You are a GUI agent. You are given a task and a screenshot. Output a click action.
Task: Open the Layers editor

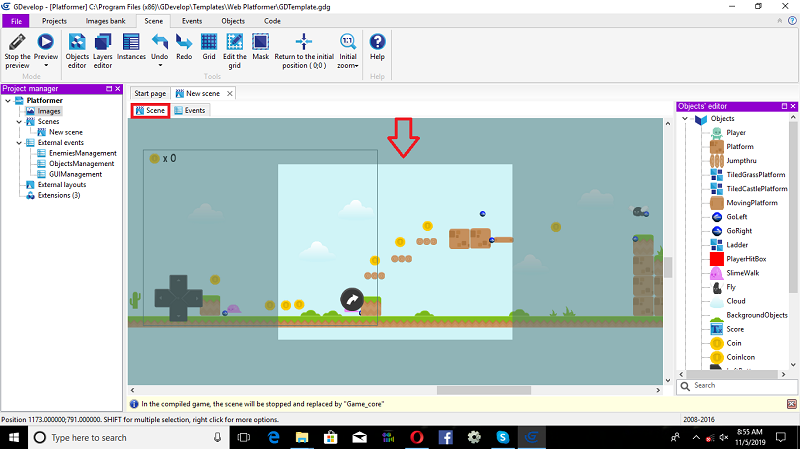click(x=102, y=42)
